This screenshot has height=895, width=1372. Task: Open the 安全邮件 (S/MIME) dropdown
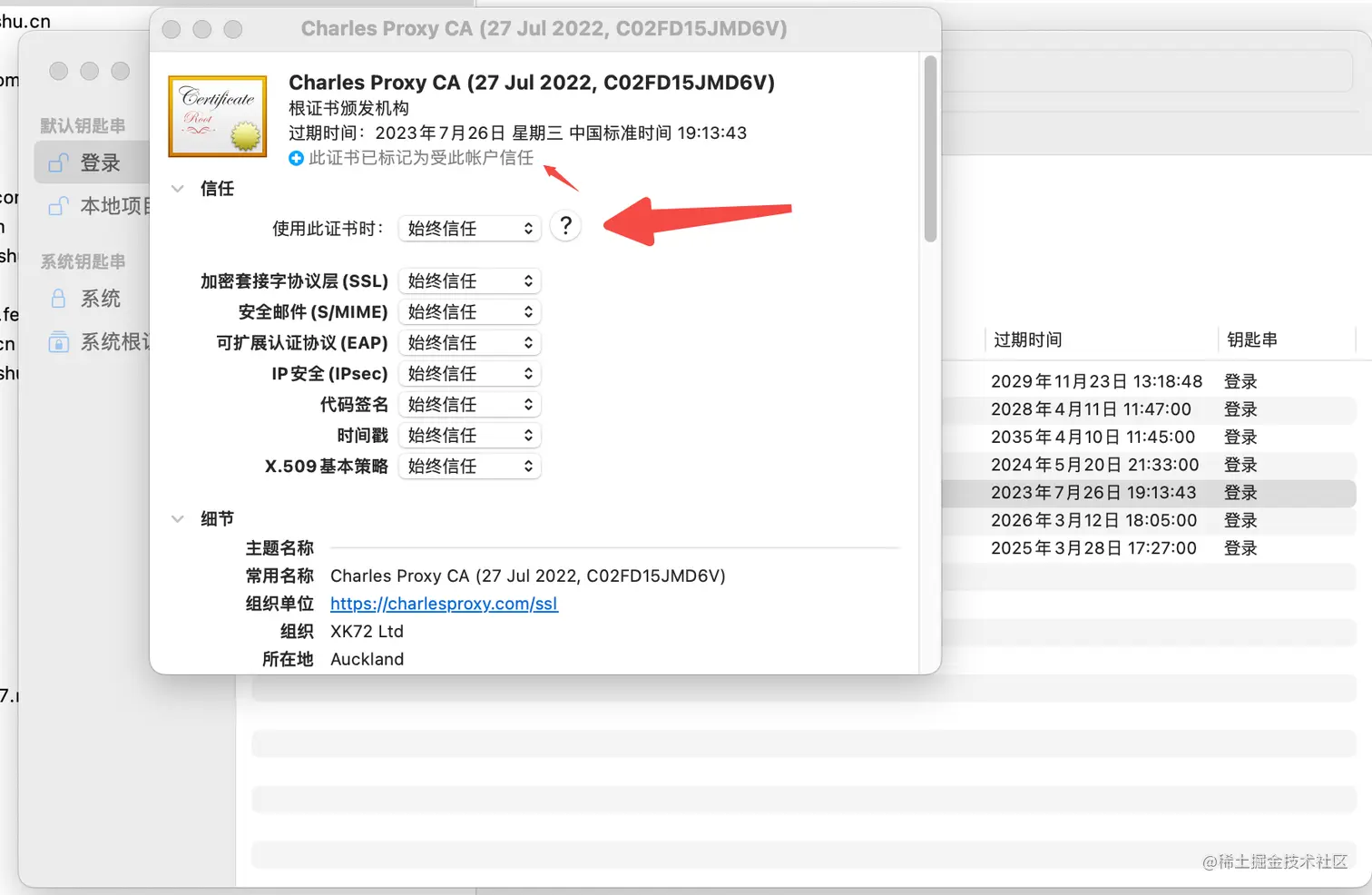470,312
